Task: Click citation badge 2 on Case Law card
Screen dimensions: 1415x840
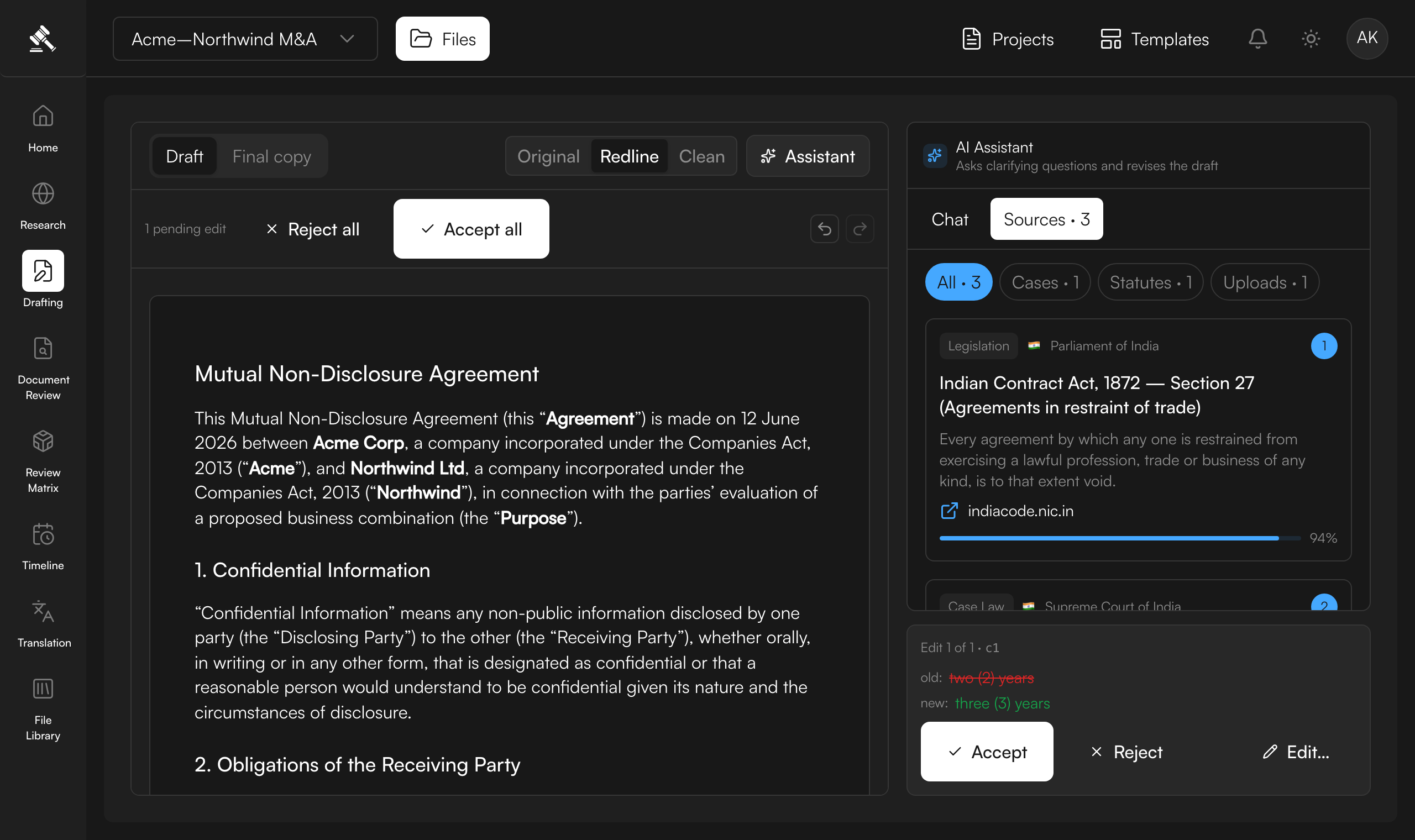Action: click(1324, 603)
